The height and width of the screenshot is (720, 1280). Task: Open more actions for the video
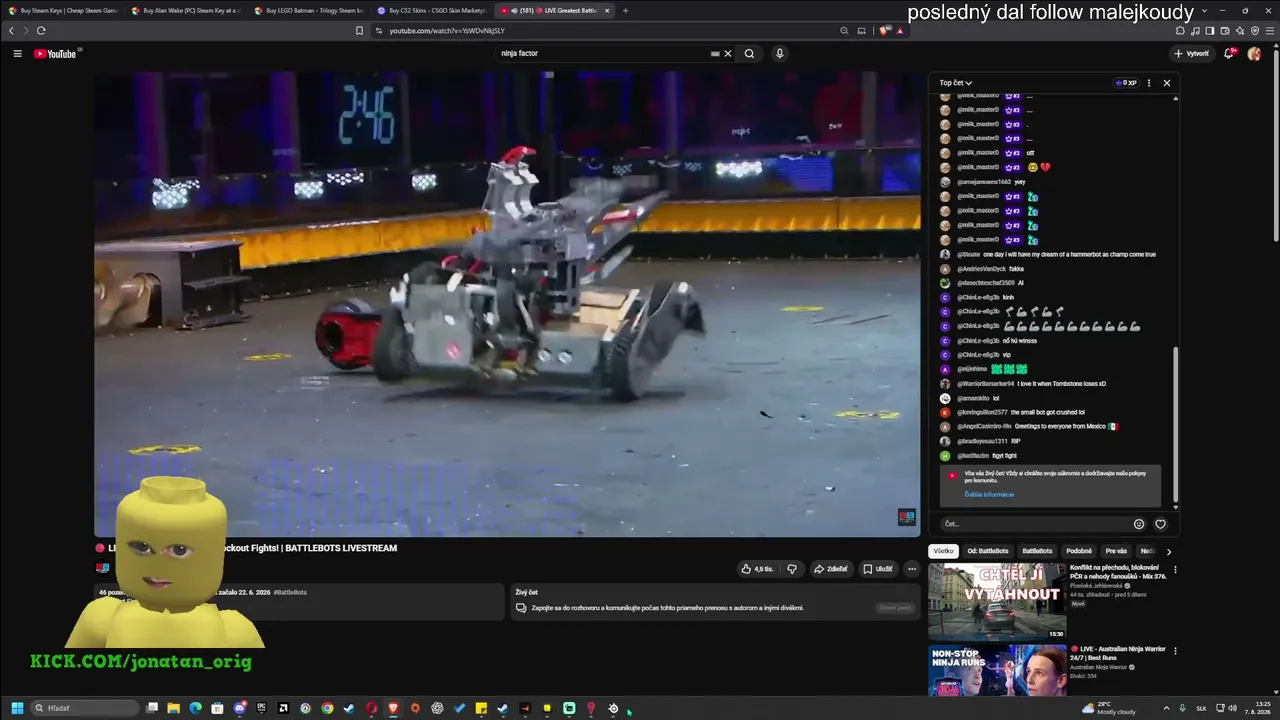(911, 569)
